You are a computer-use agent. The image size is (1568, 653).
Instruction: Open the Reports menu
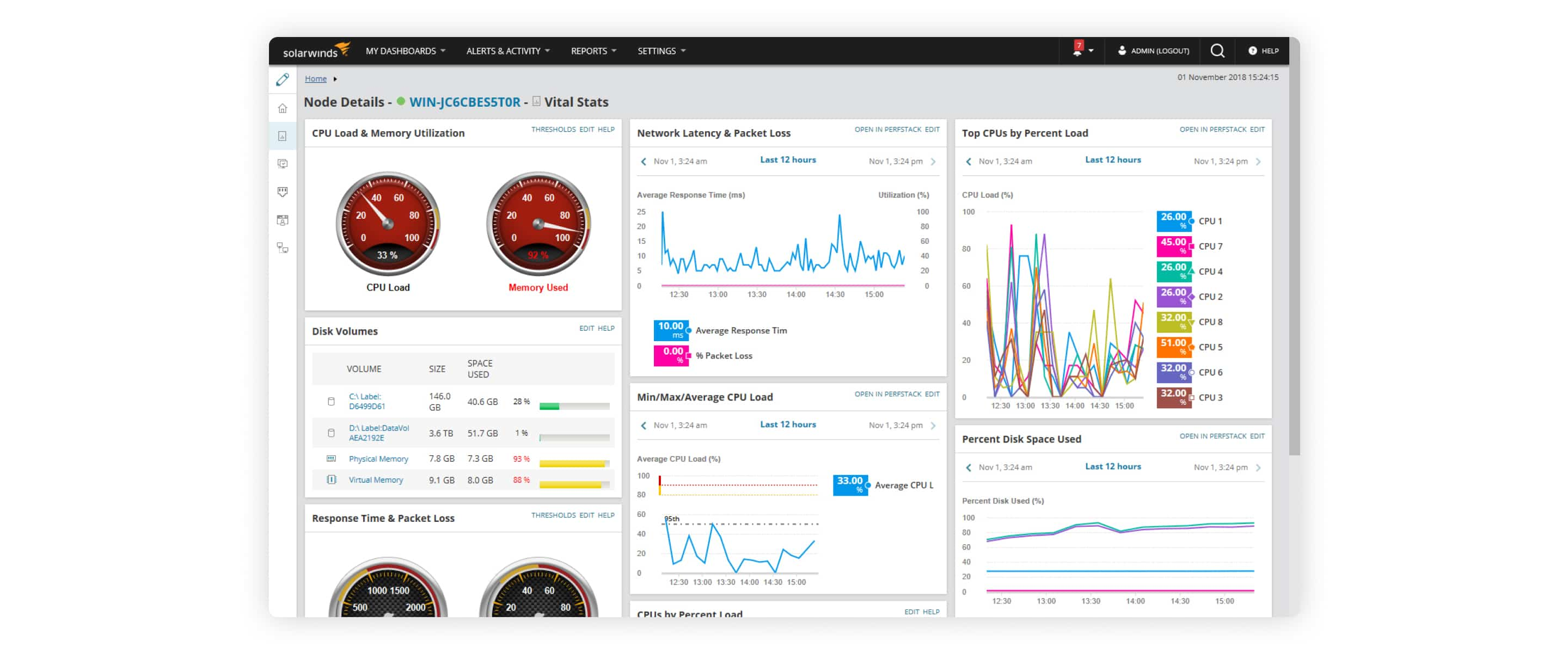tap(592, 50)
